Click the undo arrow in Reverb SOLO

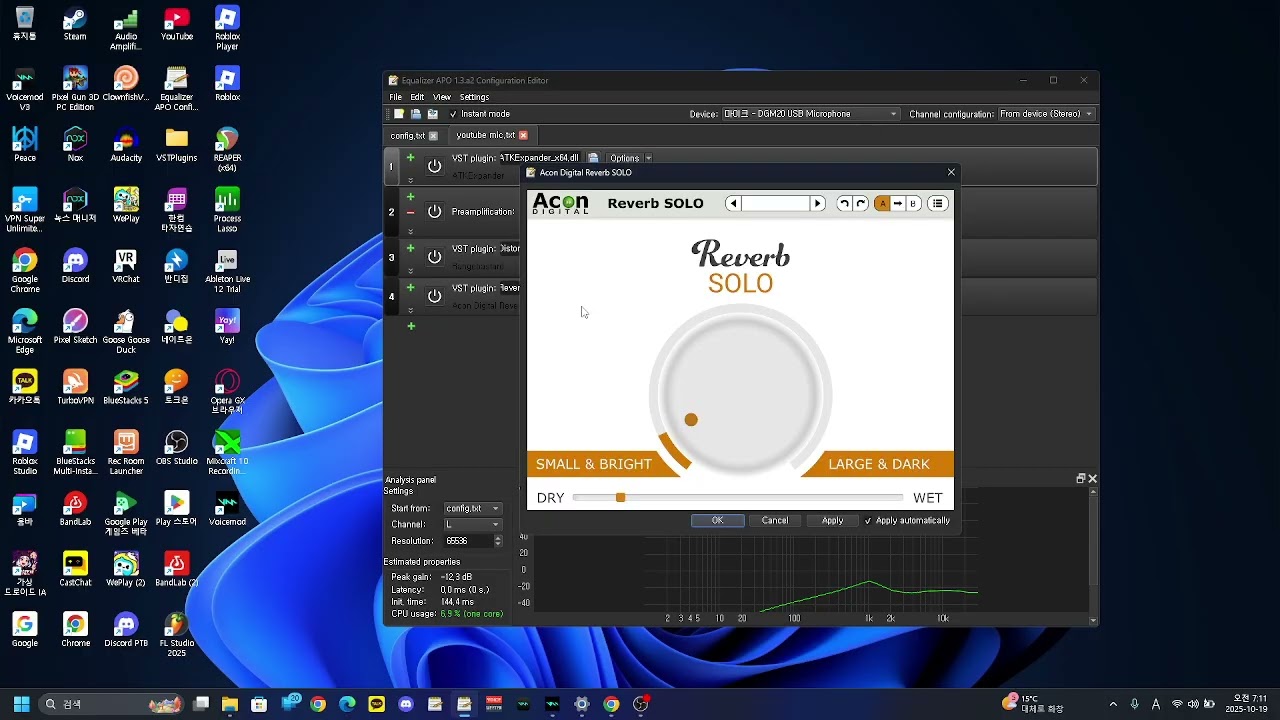coord(844,203)
